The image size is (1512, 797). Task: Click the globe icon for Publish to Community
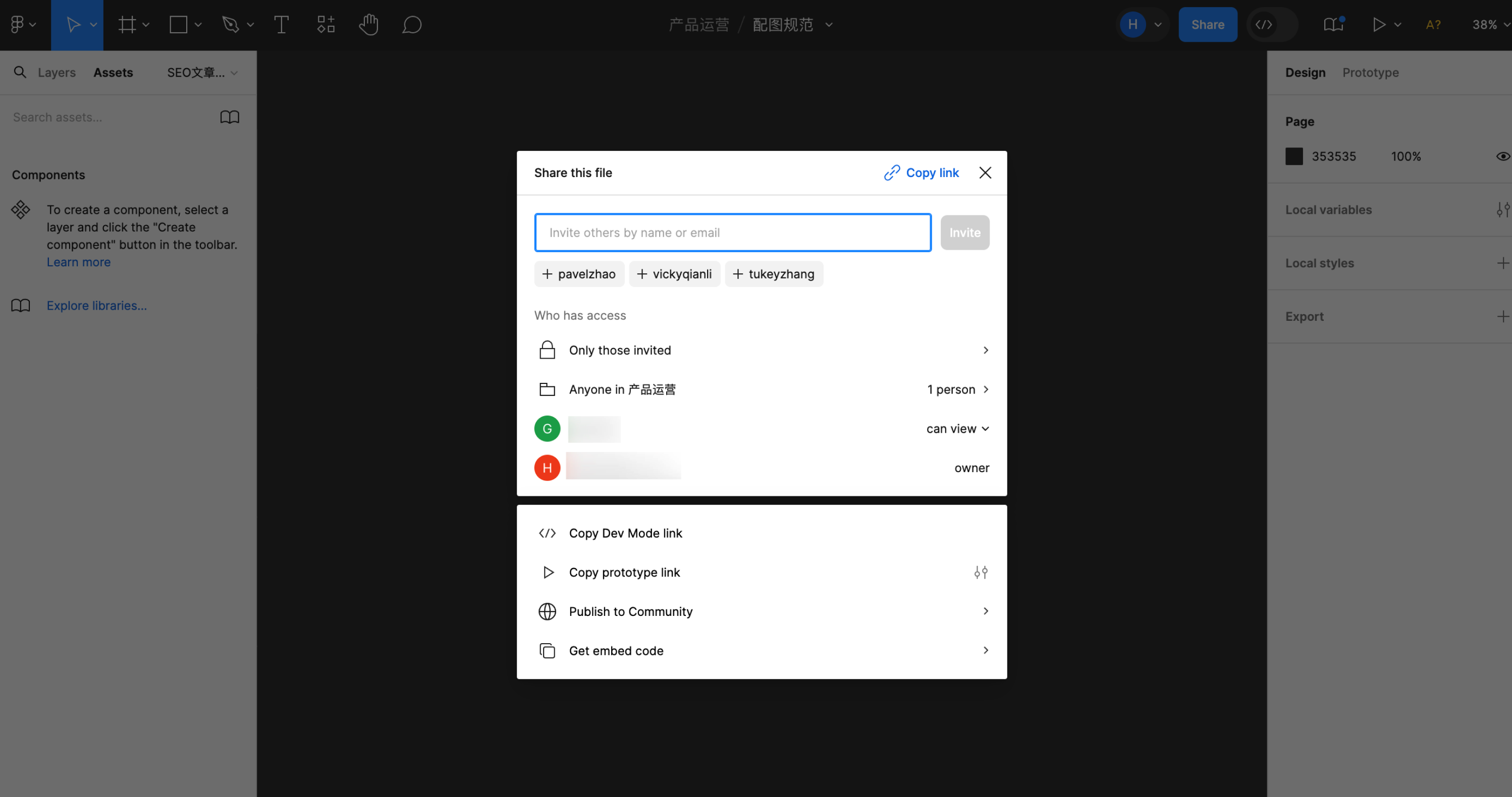(x=547, y=612)
